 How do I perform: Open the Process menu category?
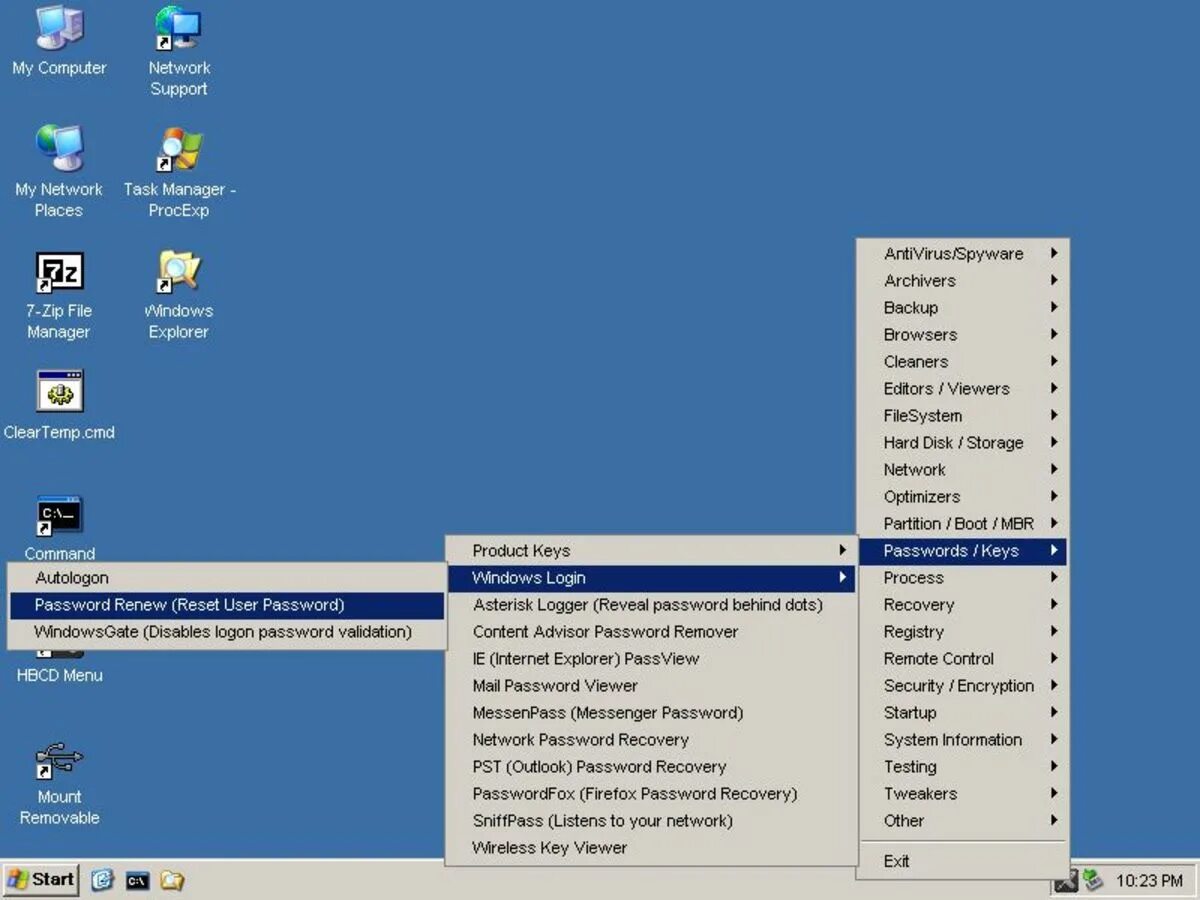point(962,578)
